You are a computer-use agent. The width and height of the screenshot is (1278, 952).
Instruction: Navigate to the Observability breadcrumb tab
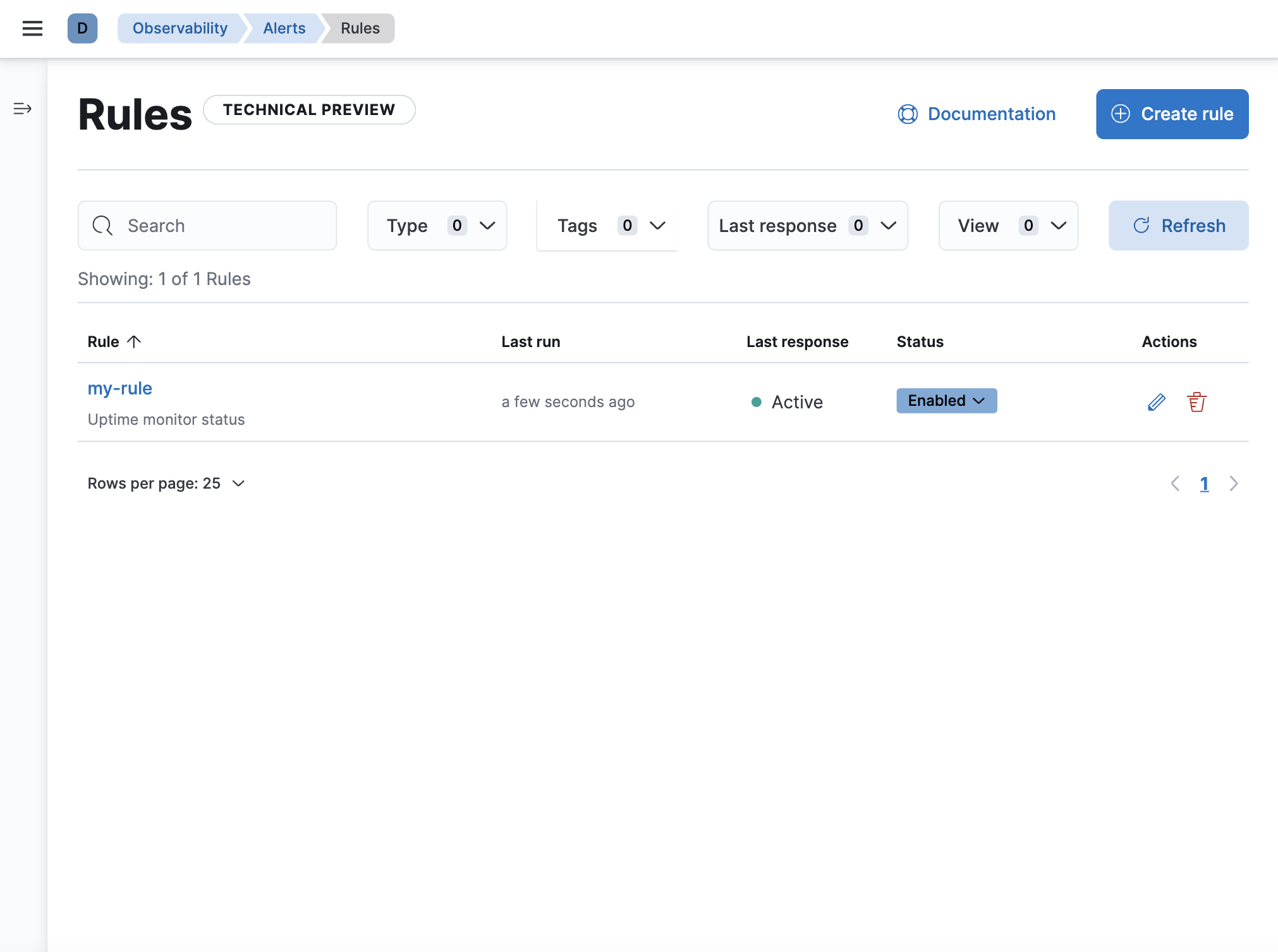point(180,27)
